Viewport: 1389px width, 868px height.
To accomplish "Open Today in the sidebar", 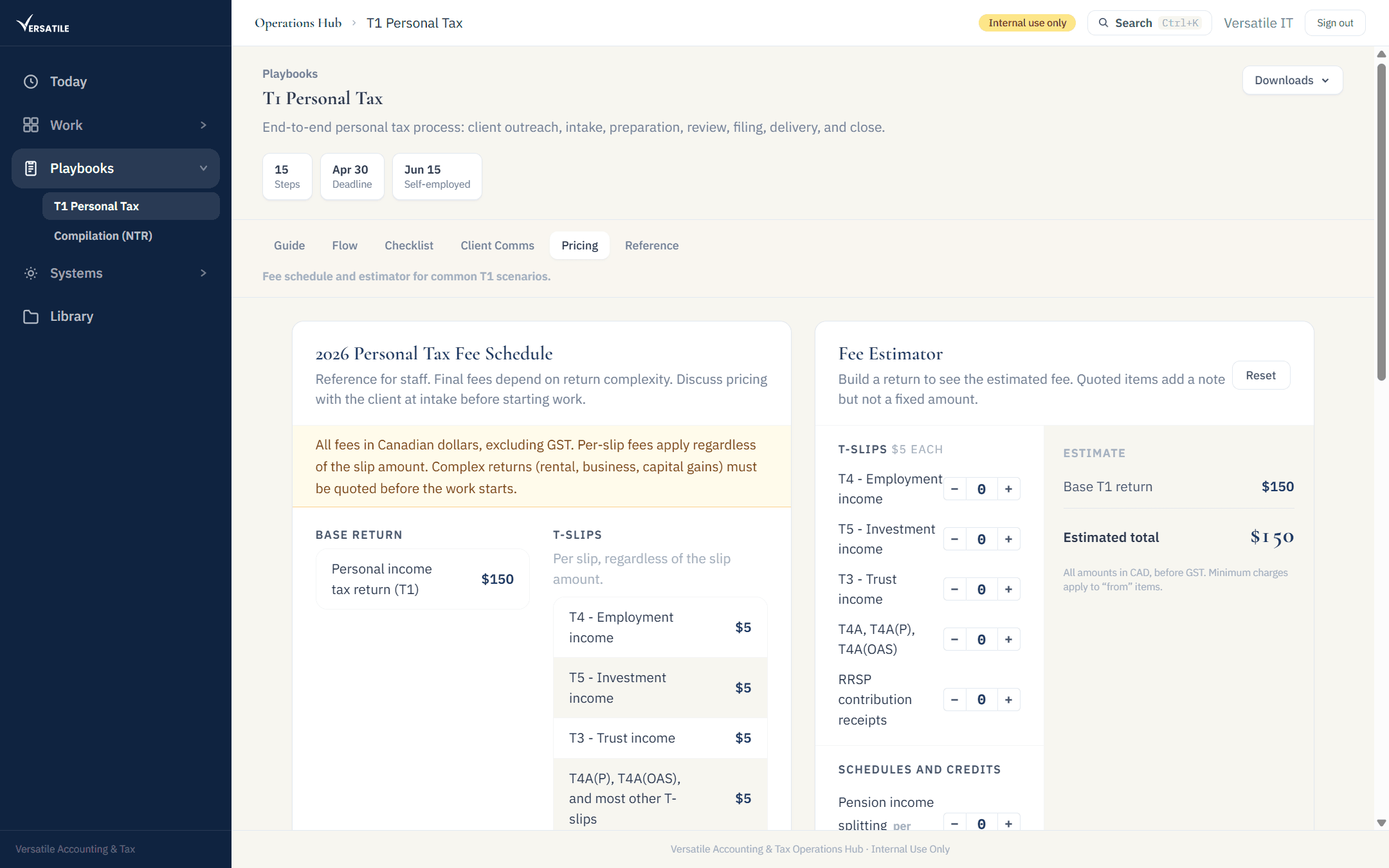I will click(116, 82).
